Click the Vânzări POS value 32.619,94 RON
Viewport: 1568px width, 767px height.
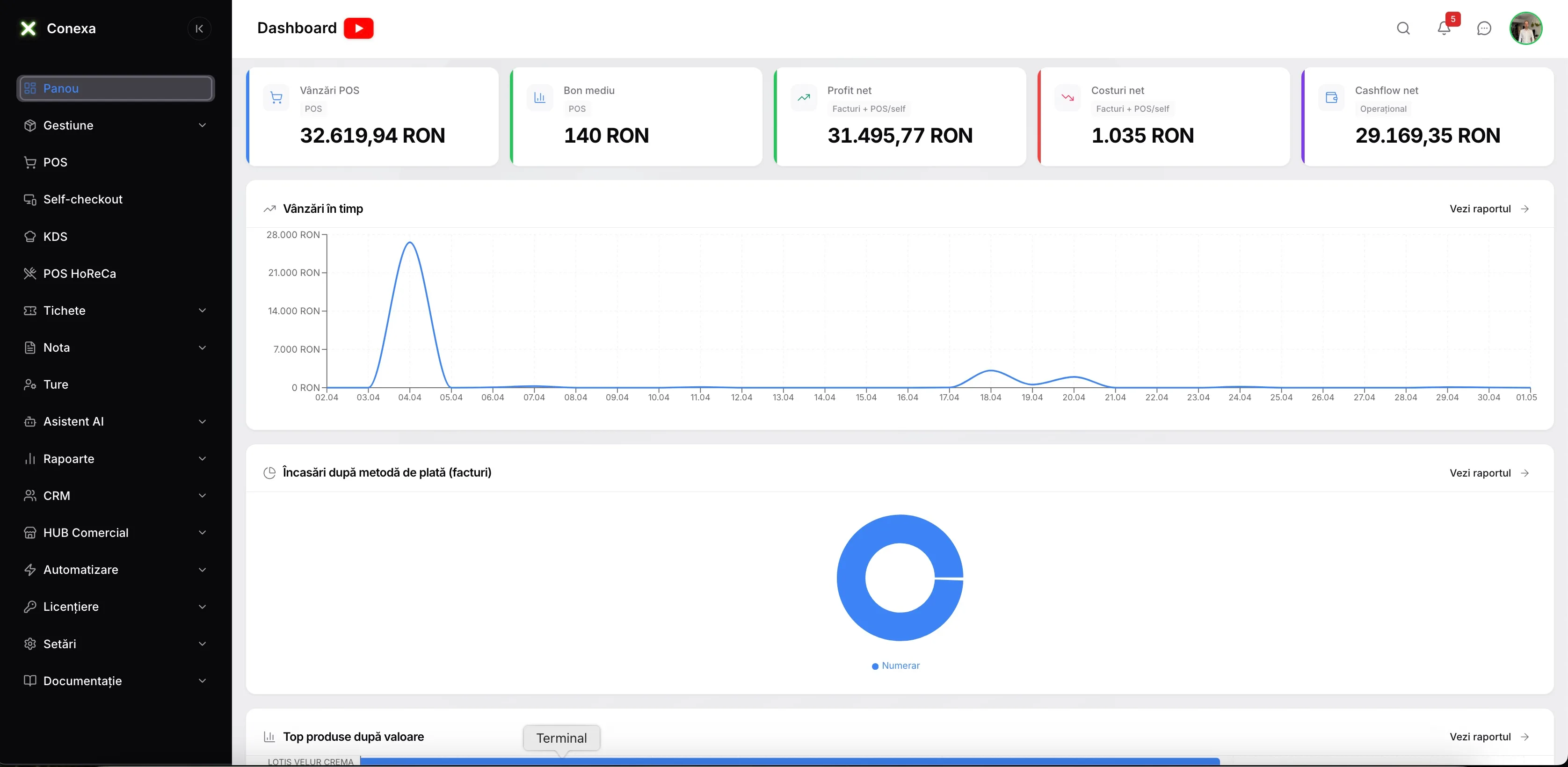tap(372, 136)
